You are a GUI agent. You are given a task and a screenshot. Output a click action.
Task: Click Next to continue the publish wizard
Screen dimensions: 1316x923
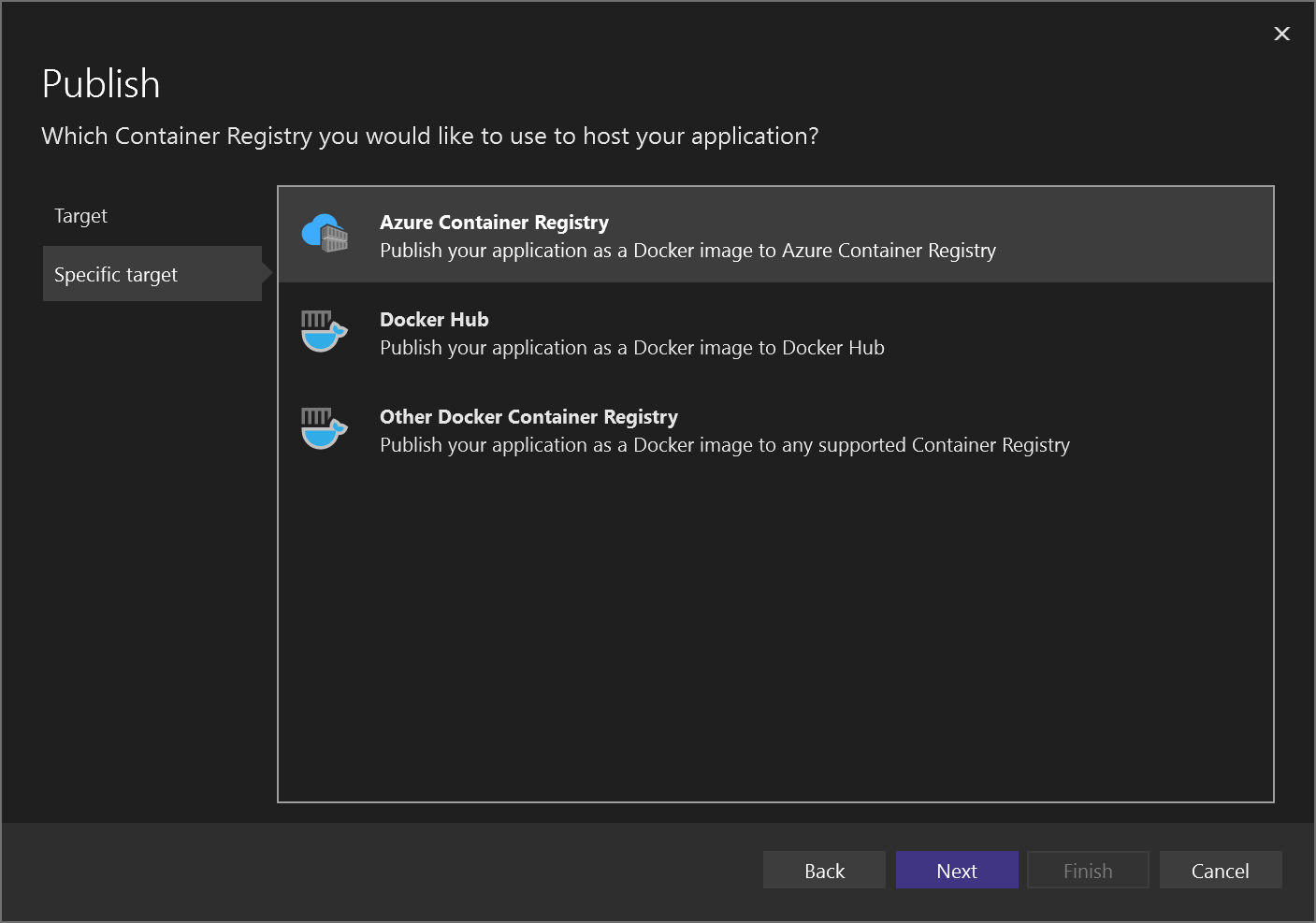(957, 870)
